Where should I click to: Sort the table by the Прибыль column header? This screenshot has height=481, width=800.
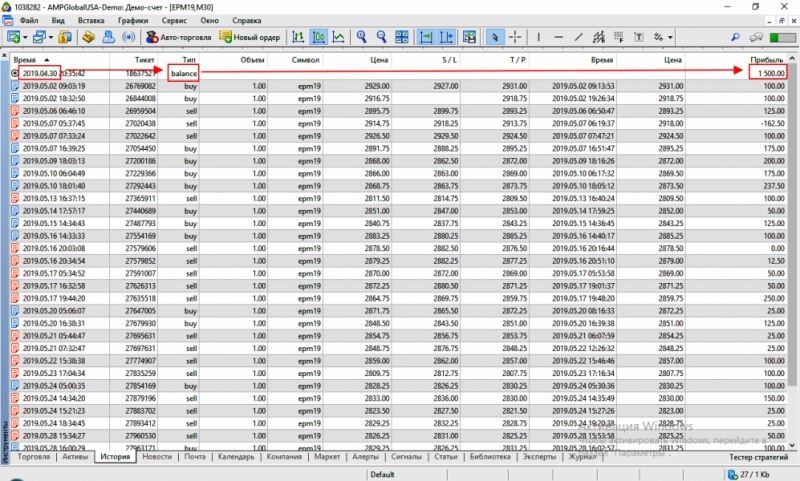coord(769,60)
